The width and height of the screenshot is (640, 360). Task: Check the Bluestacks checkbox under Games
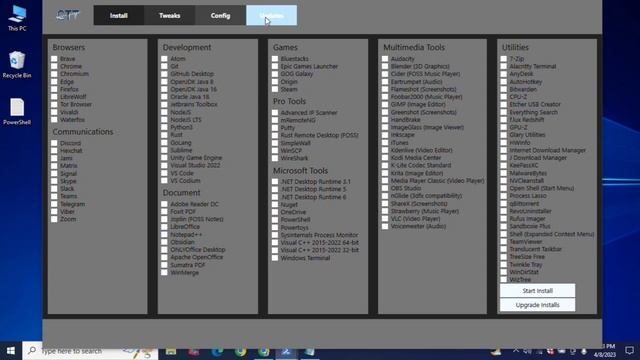275,59
